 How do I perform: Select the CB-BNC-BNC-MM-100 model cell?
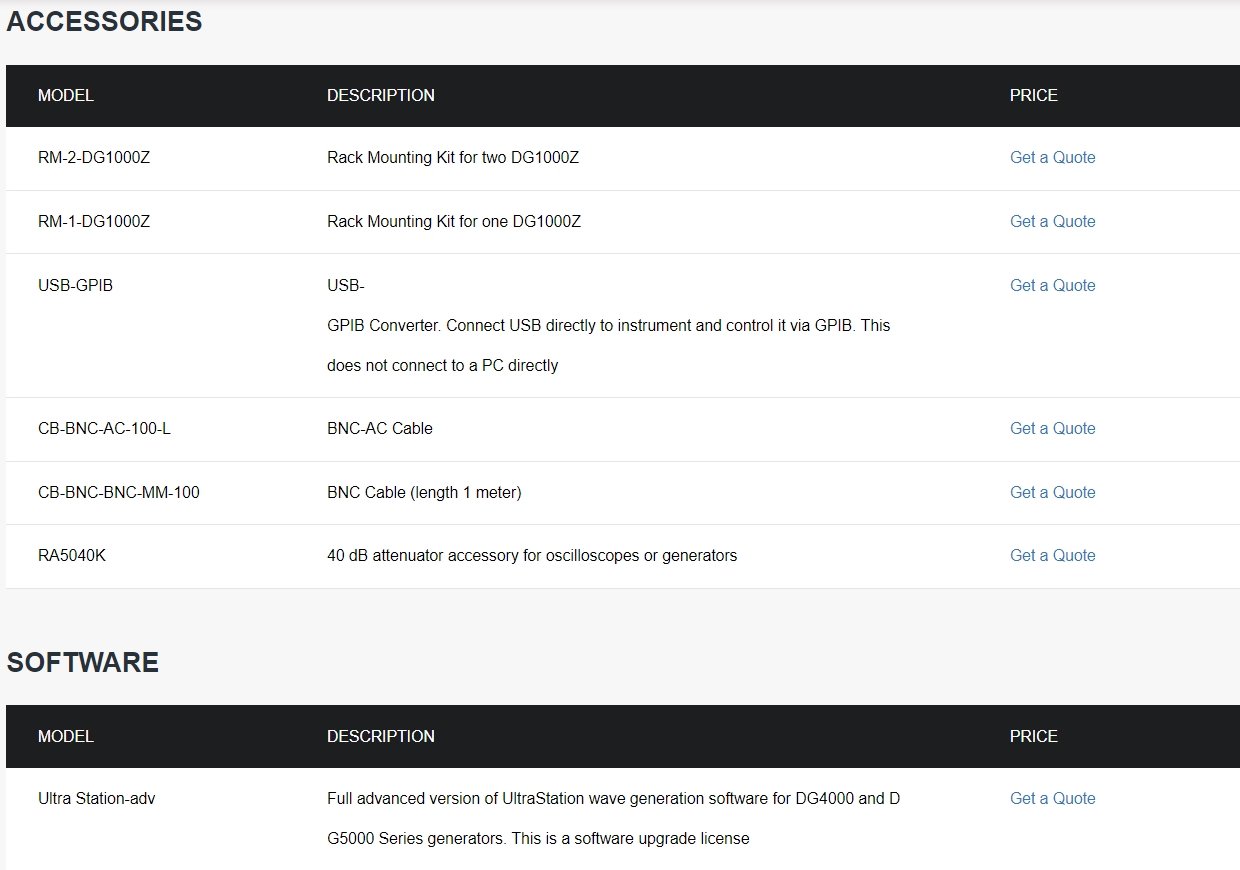[119, 492]
